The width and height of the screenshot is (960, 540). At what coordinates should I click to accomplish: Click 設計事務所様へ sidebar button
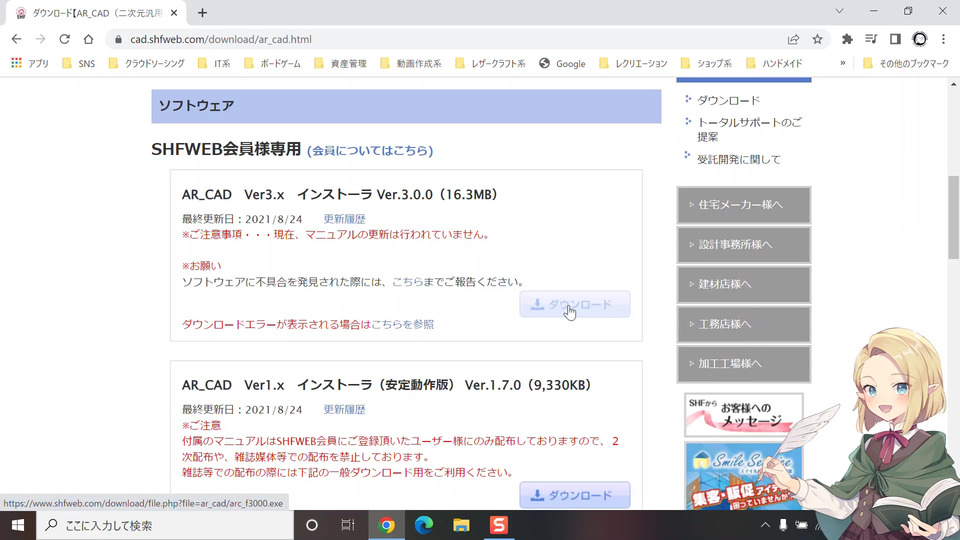(x=743, y=244)
